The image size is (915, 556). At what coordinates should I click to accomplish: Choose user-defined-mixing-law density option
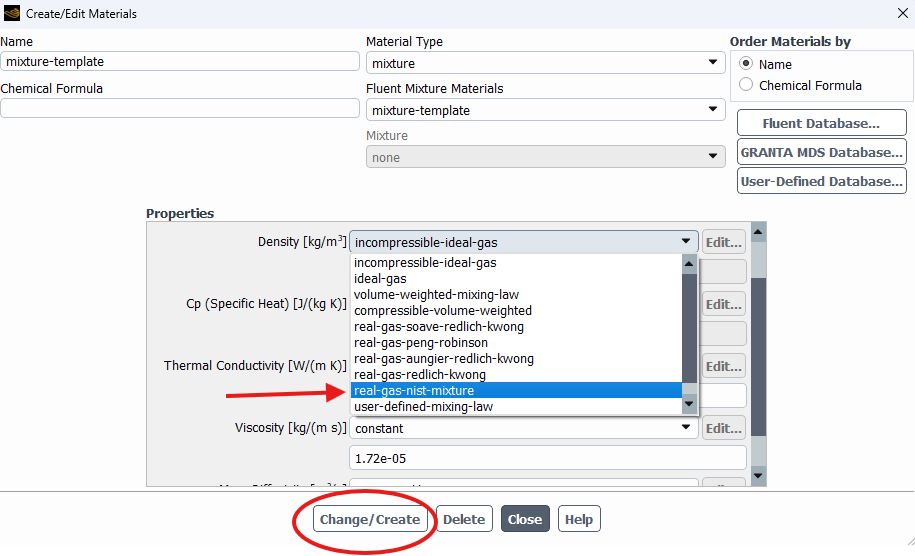pos(516,407)
